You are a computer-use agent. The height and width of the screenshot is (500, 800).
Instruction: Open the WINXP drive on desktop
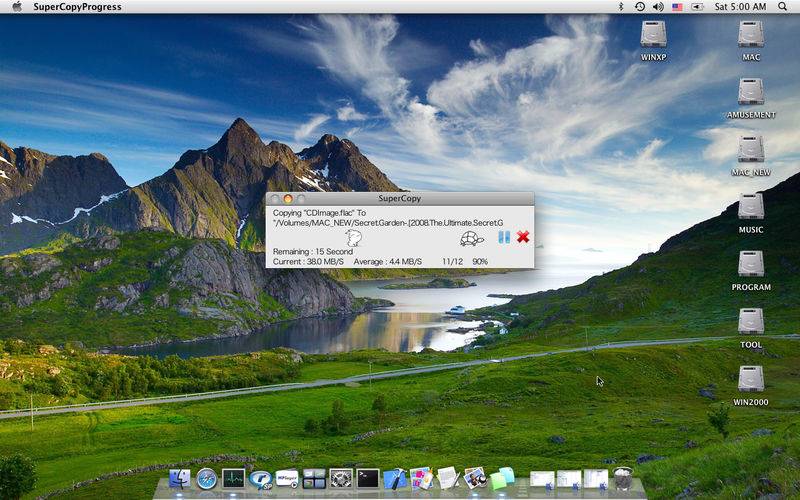(653, 35)
